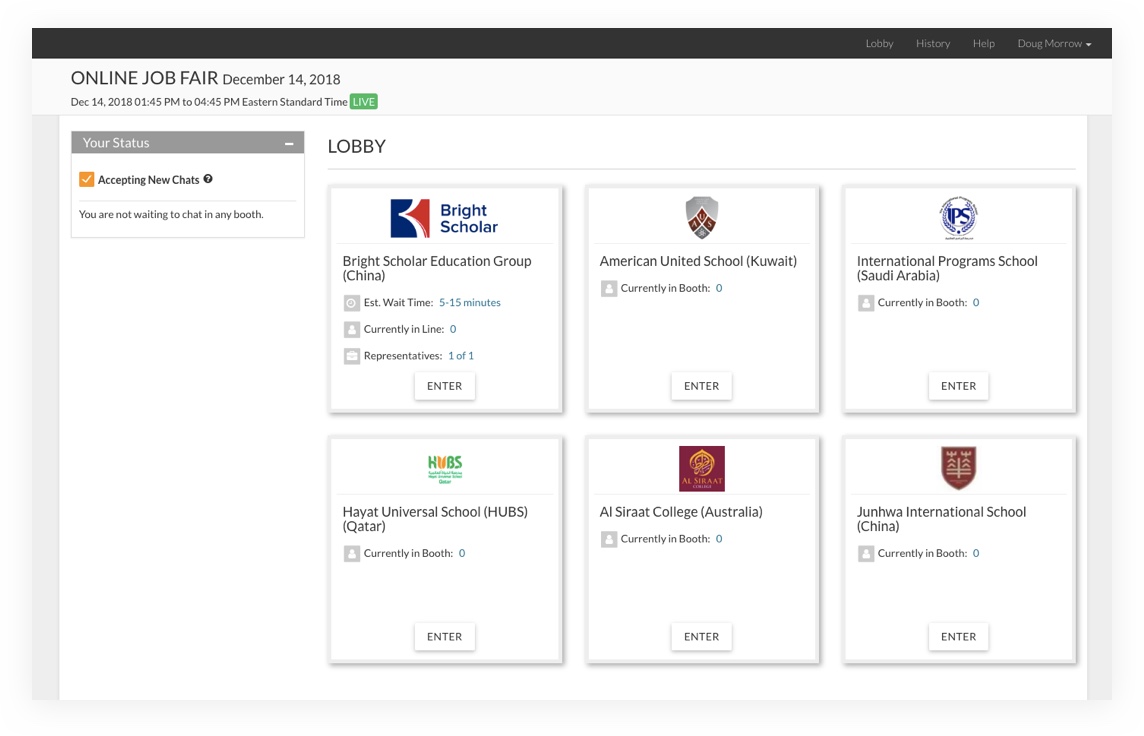The image size is (1144, 736).
Task: Click Hayat Universal School (HUBS) (Qatar) title
Action: (x=435, y=519)
